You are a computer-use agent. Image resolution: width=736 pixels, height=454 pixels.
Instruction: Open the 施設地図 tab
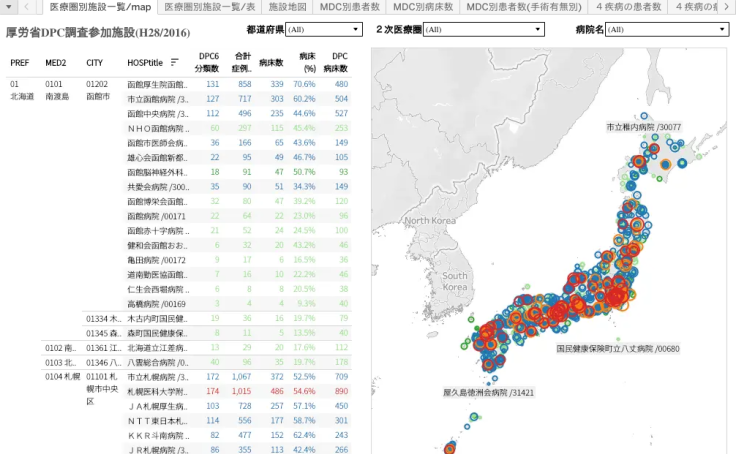click(x=287, y=7)
